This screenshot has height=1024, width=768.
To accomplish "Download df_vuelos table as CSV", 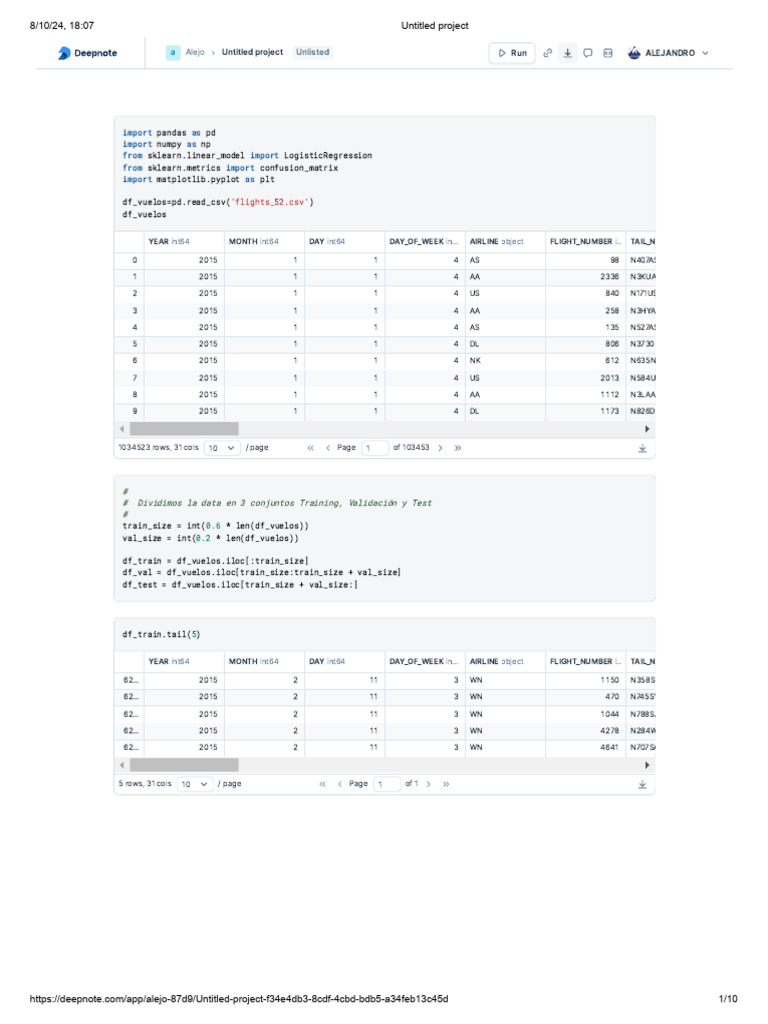I will 642,448.
